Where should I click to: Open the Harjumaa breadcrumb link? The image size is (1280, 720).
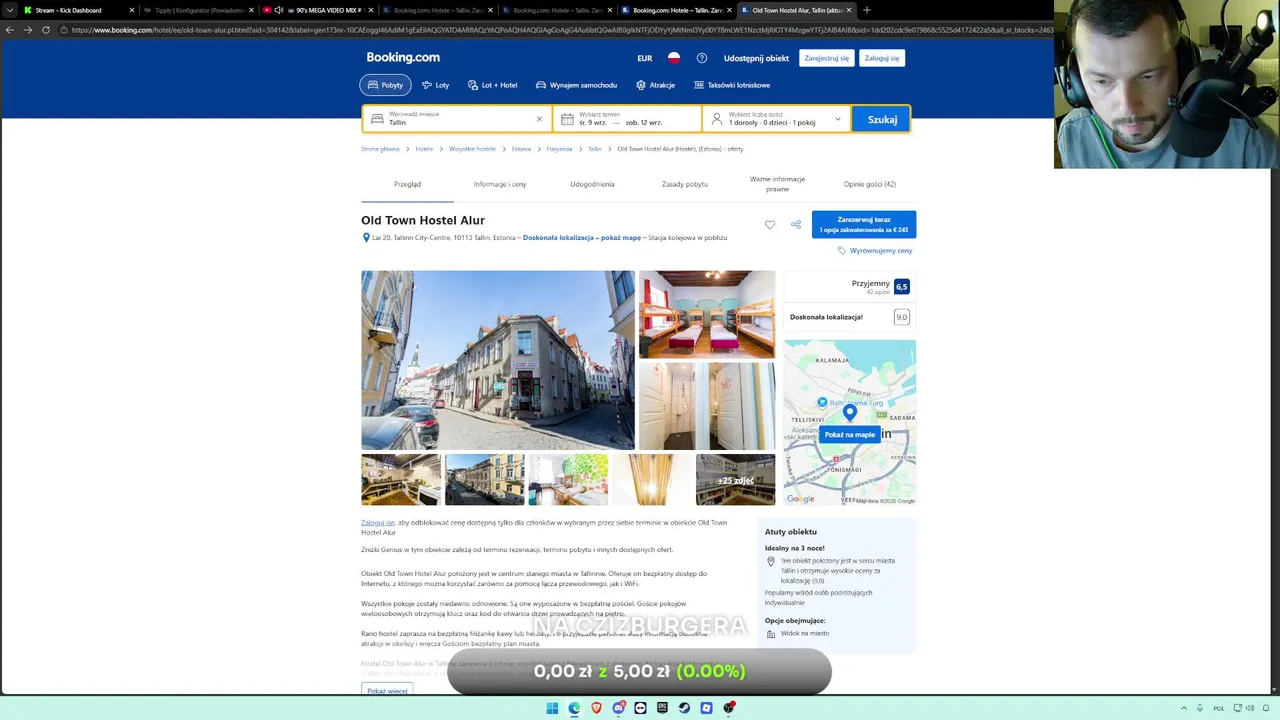click(559, 149)
